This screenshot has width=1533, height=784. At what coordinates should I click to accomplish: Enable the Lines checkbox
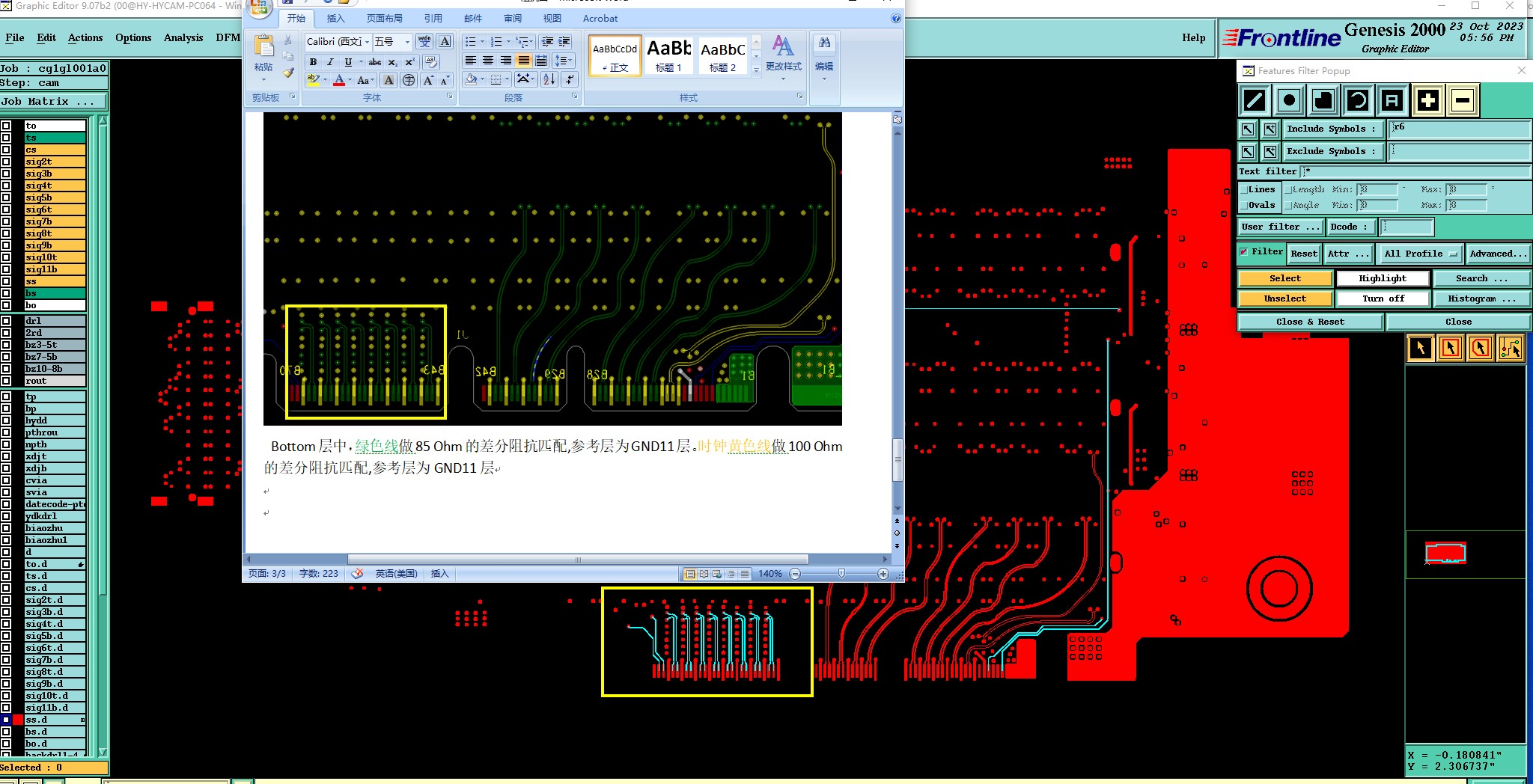point(1244,190)
